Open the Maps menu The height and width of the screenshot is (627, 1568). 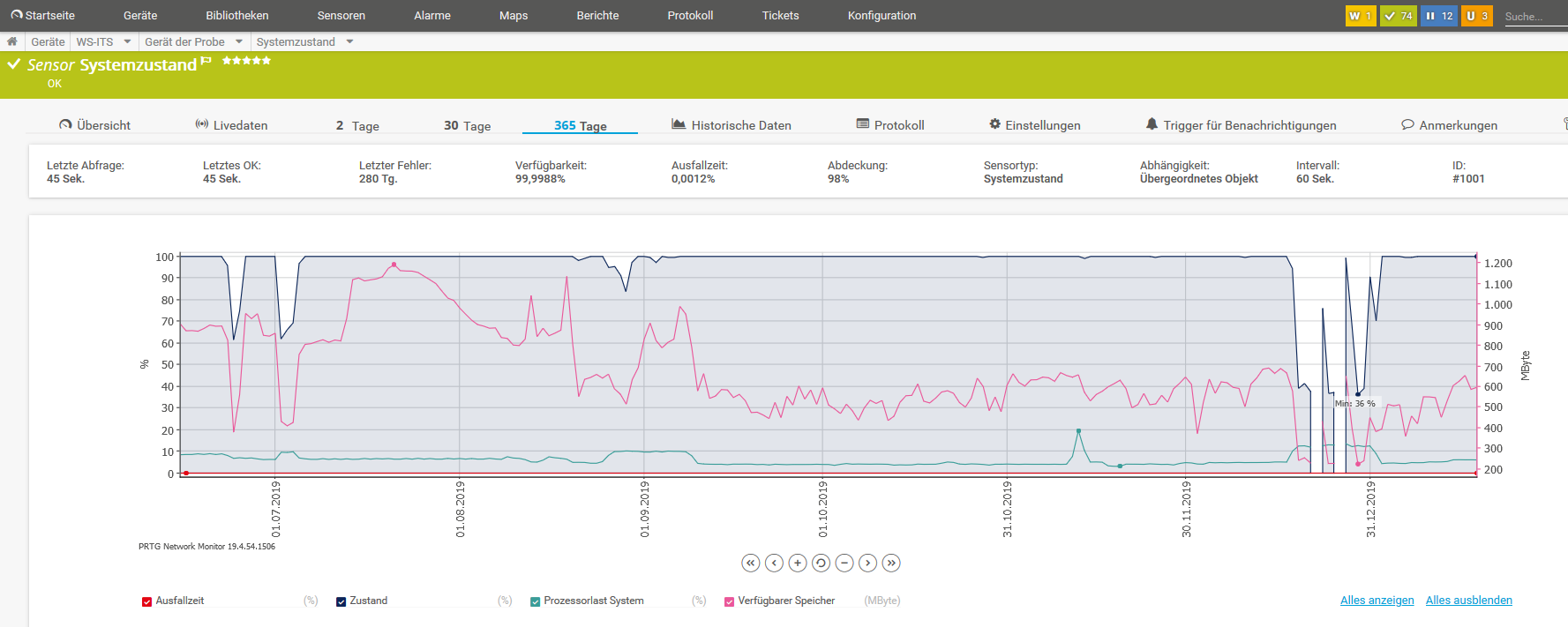(x=514, y=16)
